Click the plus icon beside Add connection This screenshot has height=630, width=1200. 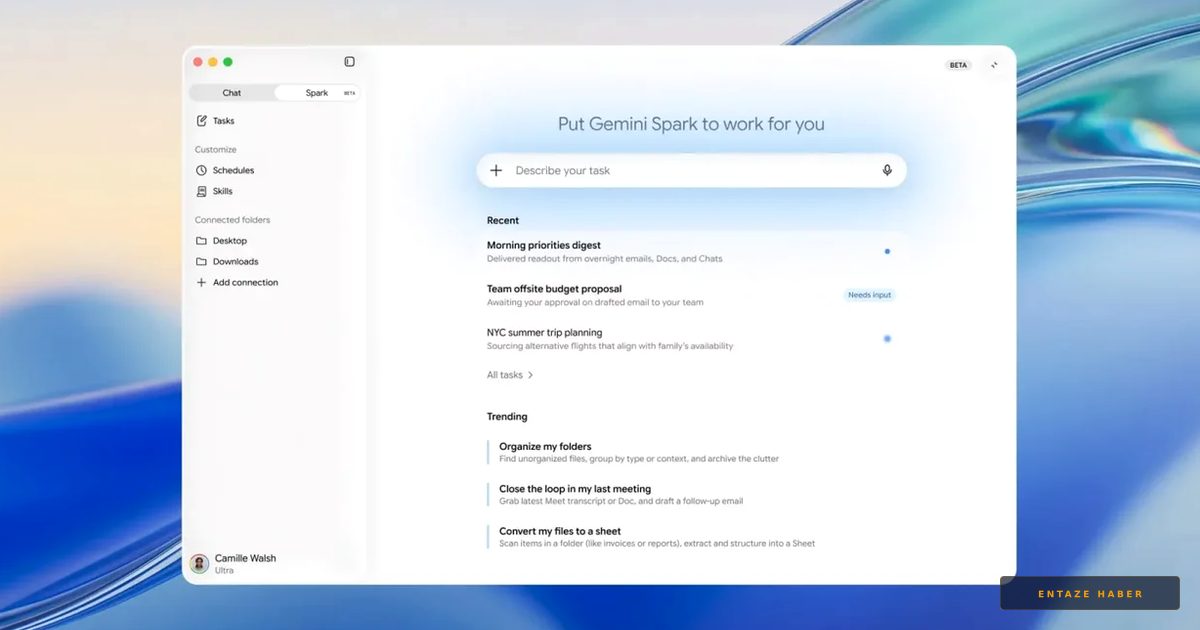click(201, 283)
